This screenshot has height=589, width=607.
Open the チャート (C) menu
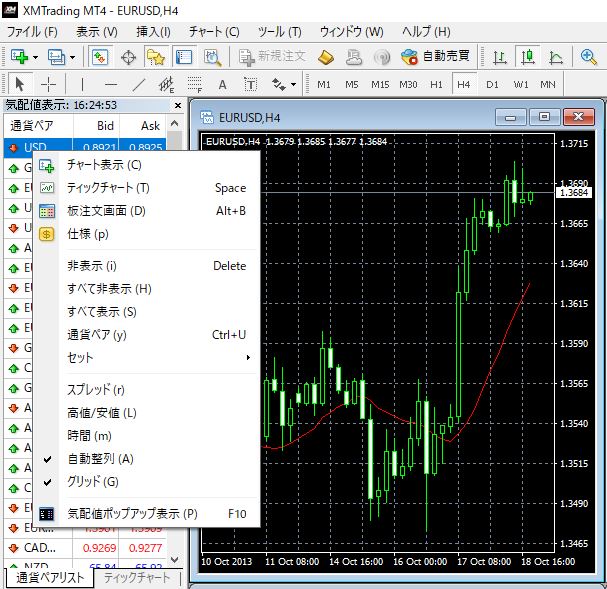tap(214, 31)
